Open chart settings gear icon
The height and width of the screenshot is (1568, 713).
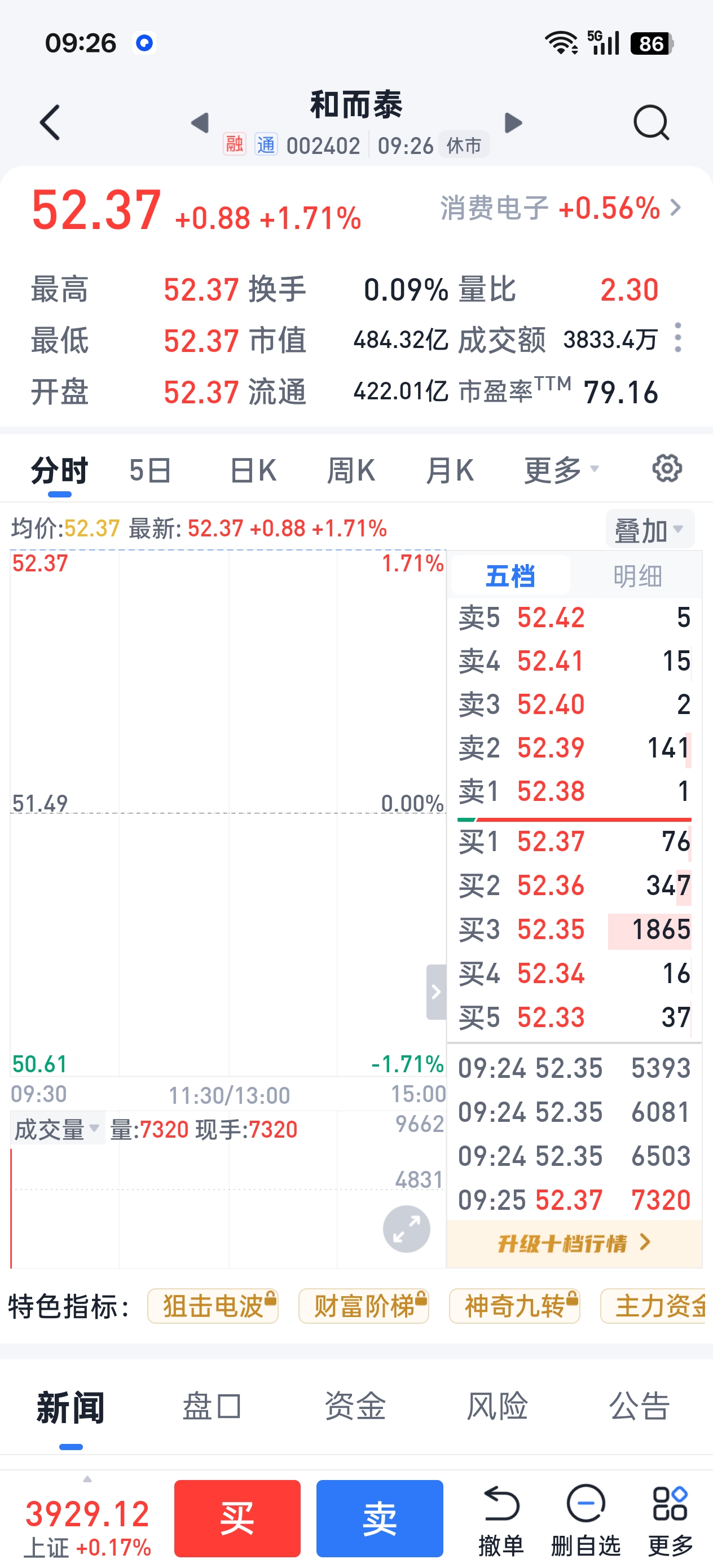(x=667, y=469)
